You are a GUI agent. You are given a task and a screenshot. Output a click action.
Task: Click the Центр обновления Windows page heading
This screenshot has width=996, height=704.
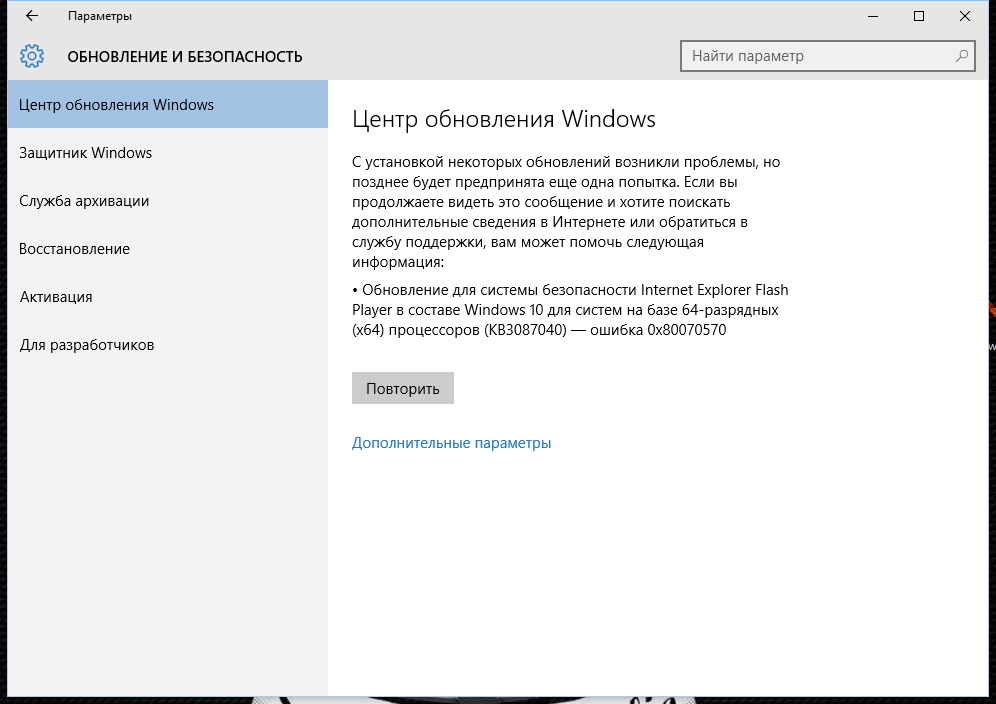pyautogui.click(x=503, y=120)
